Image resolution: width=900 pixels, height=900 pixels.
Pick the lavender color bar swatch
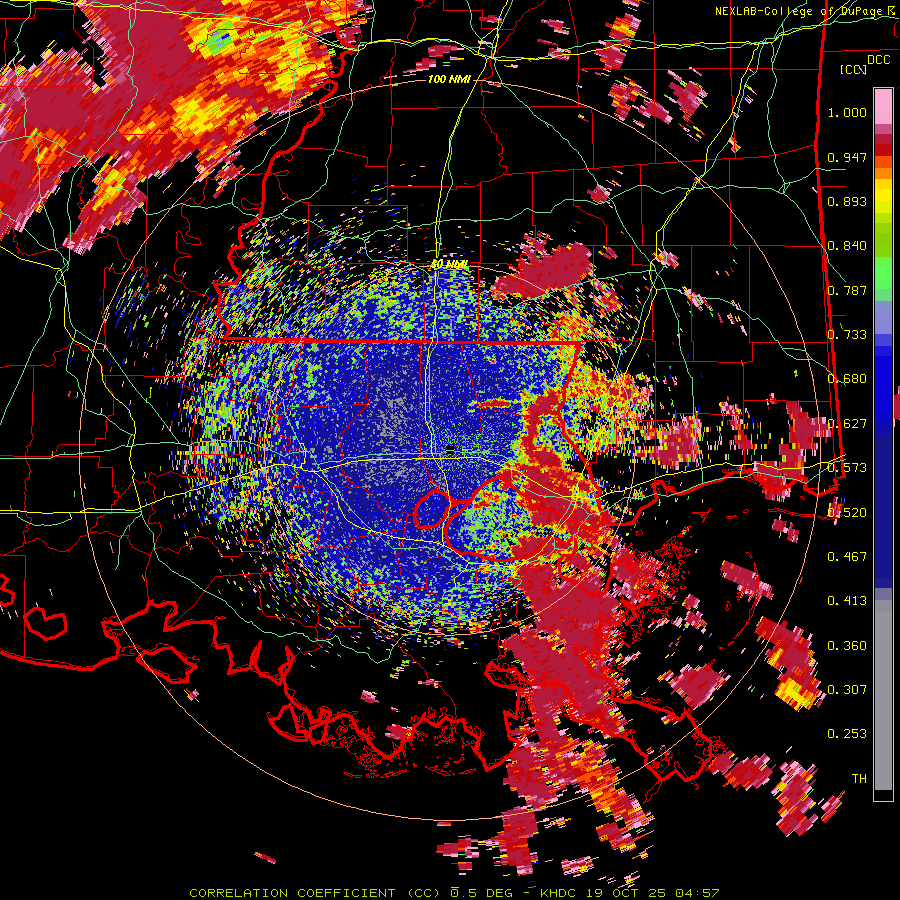click(883, 316)
